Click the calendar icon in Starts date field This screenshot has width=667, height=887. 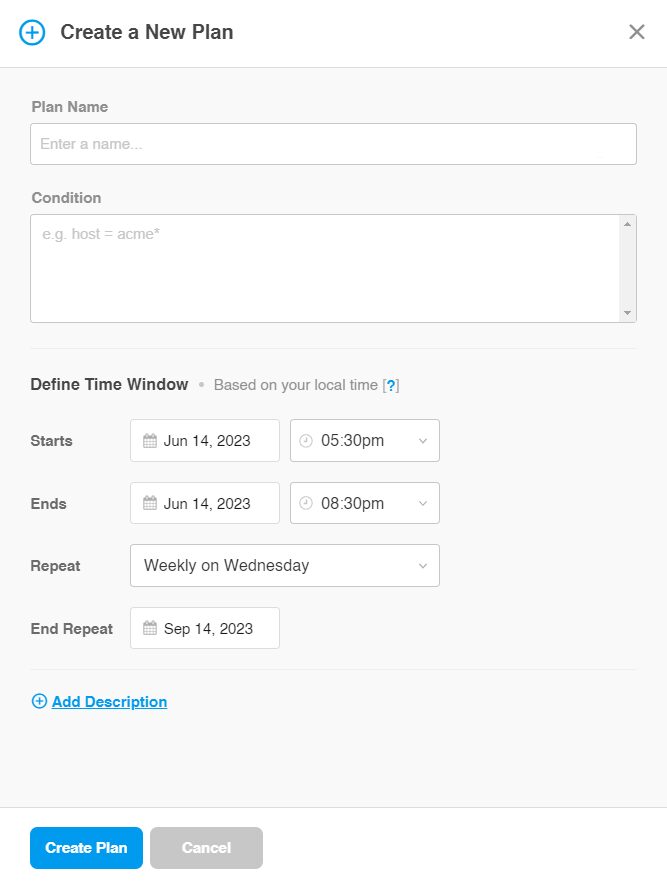point(150,441)
